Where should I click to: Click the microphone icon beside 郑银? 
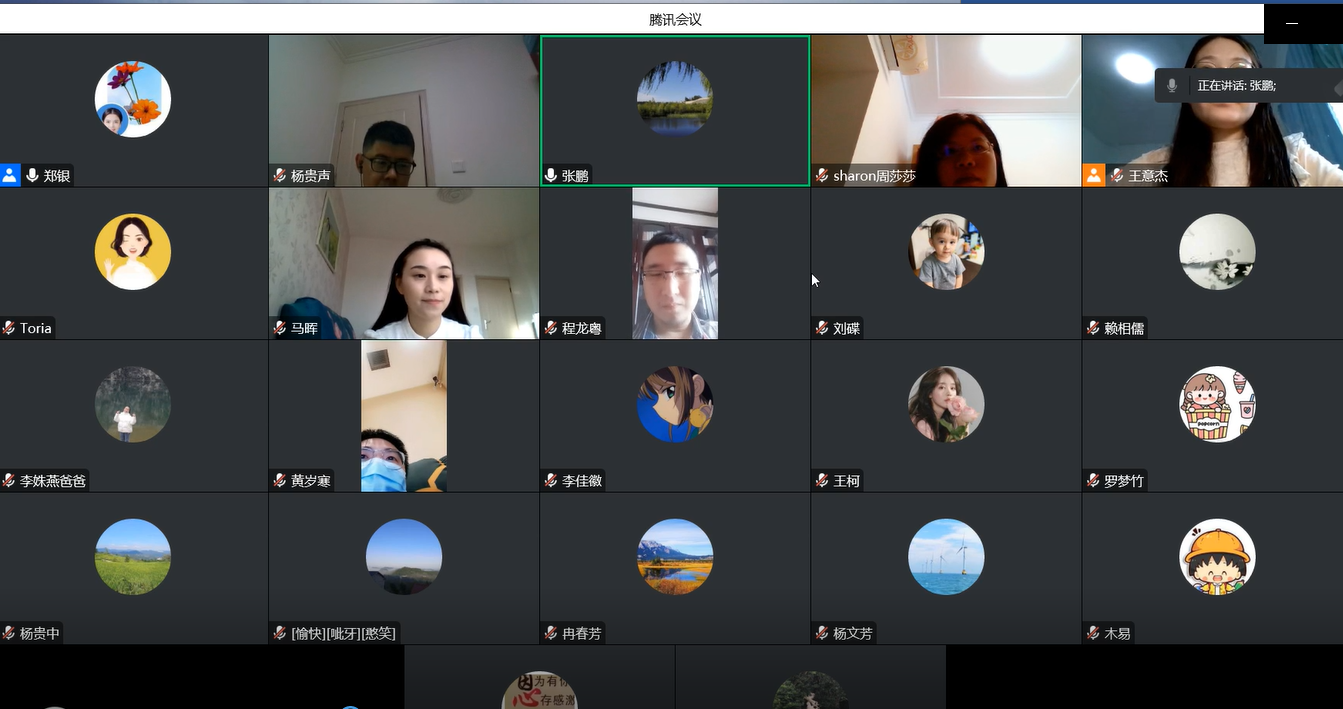[x=33, y=176]
